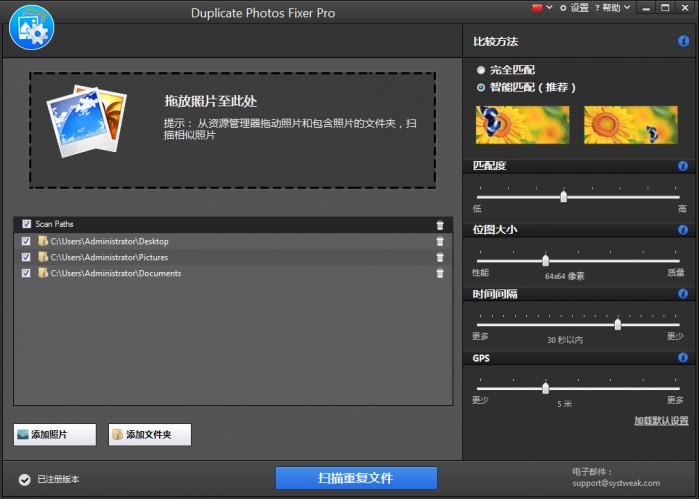Screen dimensions: 699x499
Task: Toggle the Scan Paths select-all checkbox
Action: point(27,224)
